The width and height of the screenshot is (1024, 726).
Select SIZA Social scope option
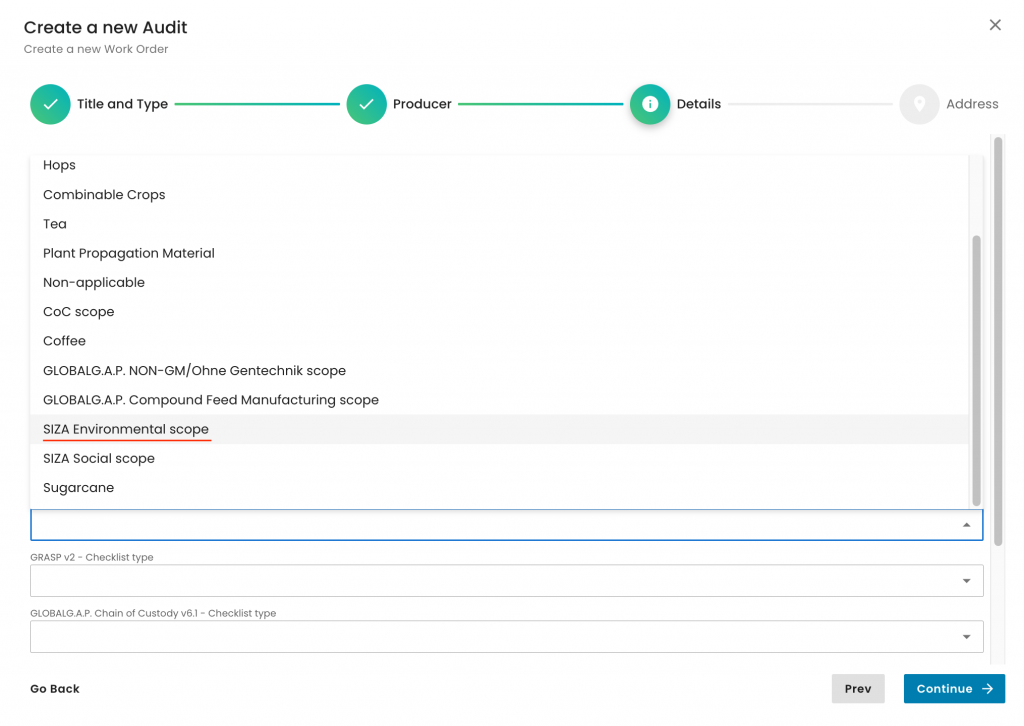pos(99,458)
